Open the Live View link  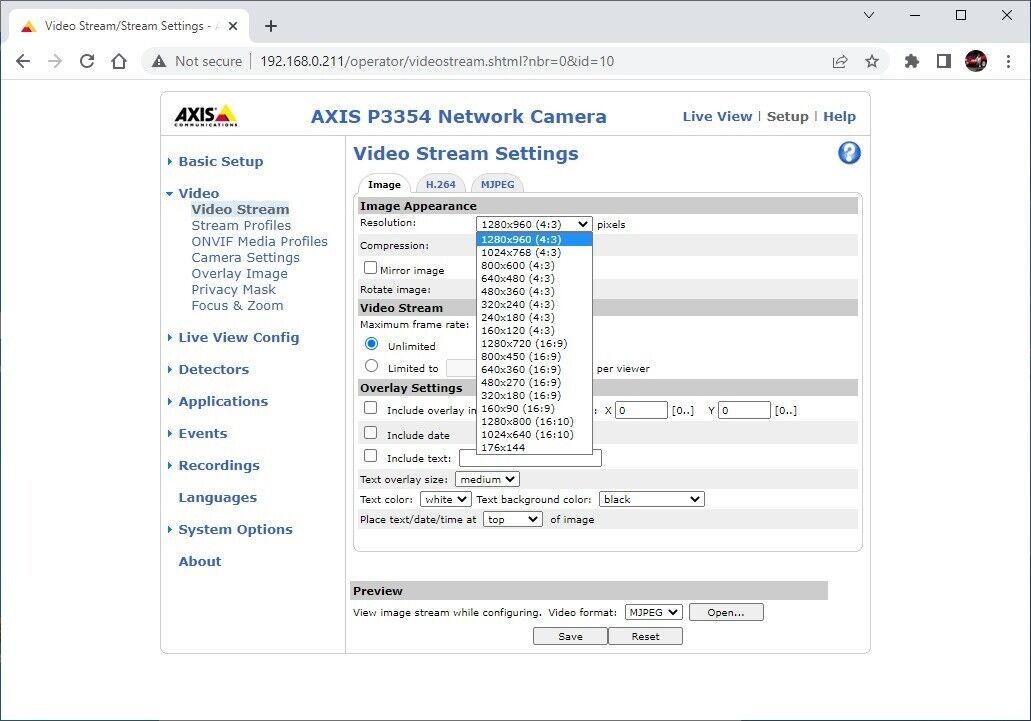pos(717,116)
